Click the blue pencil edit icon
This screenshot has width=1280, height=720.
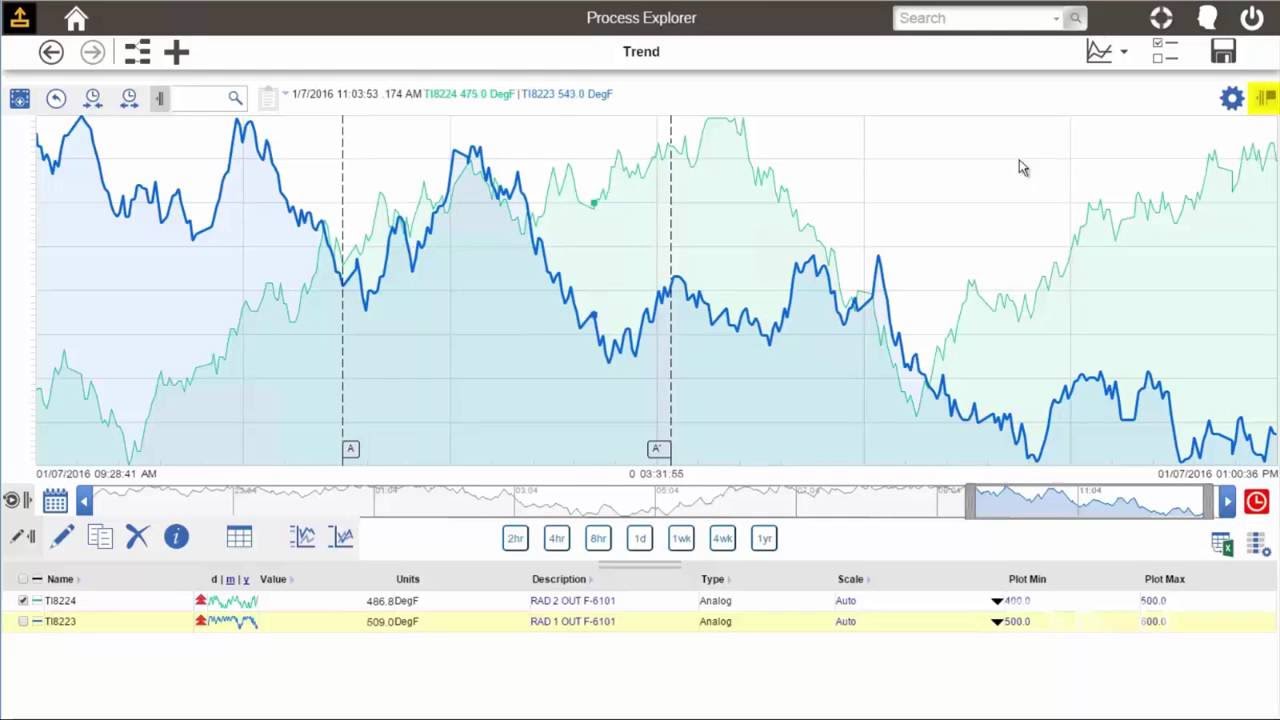[62, 538]
